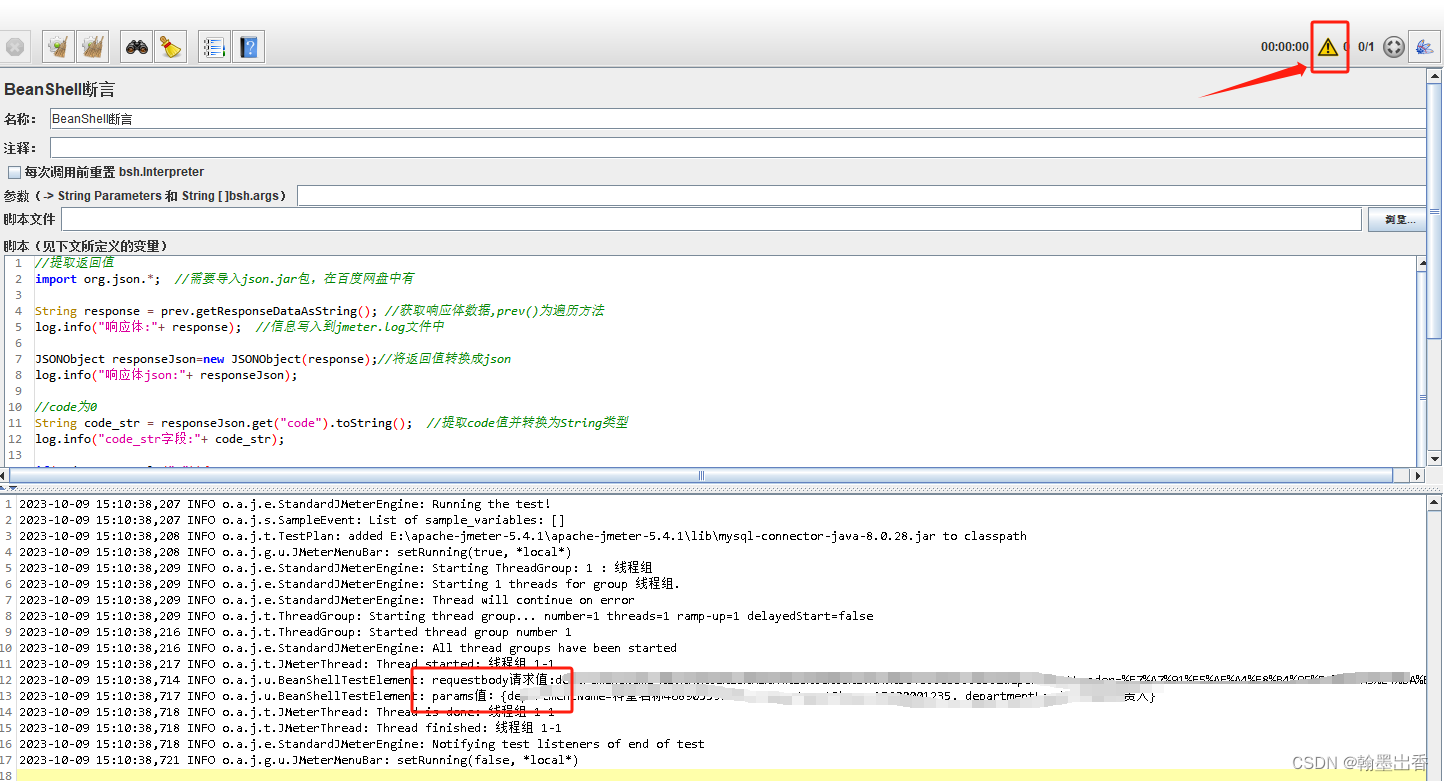The height and width of the screenshot is (781, 1444).
Task: Click the gray stop octagon icon
Action: tap(15, 45)
